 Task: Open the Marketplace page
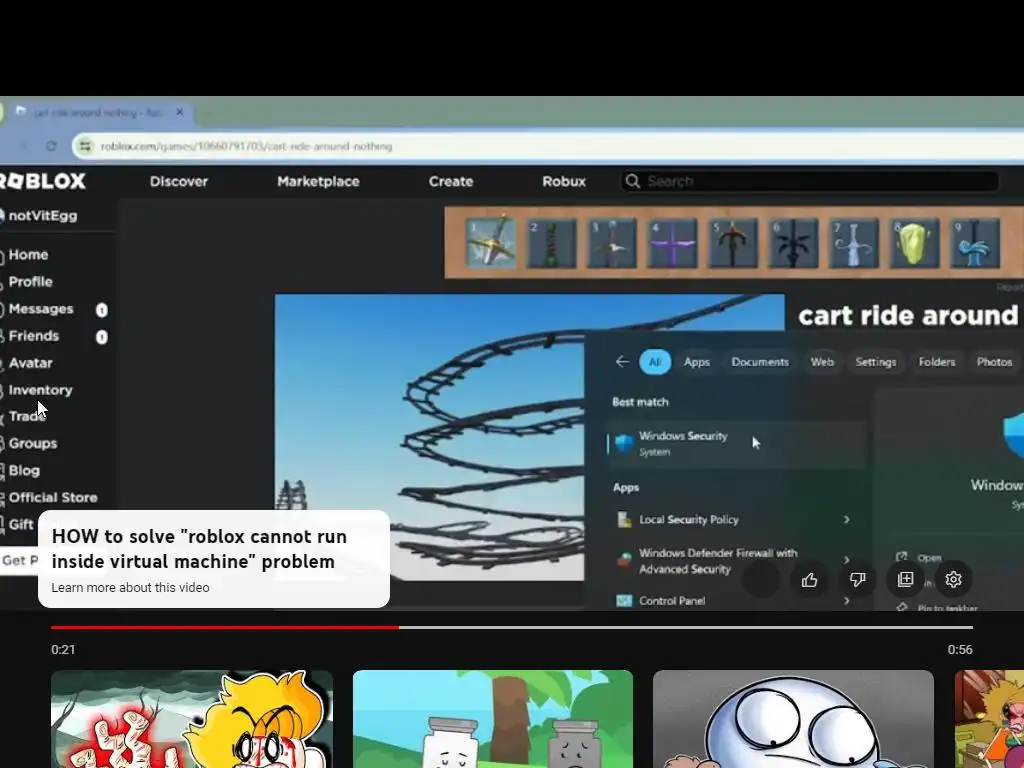coord(318,182)
